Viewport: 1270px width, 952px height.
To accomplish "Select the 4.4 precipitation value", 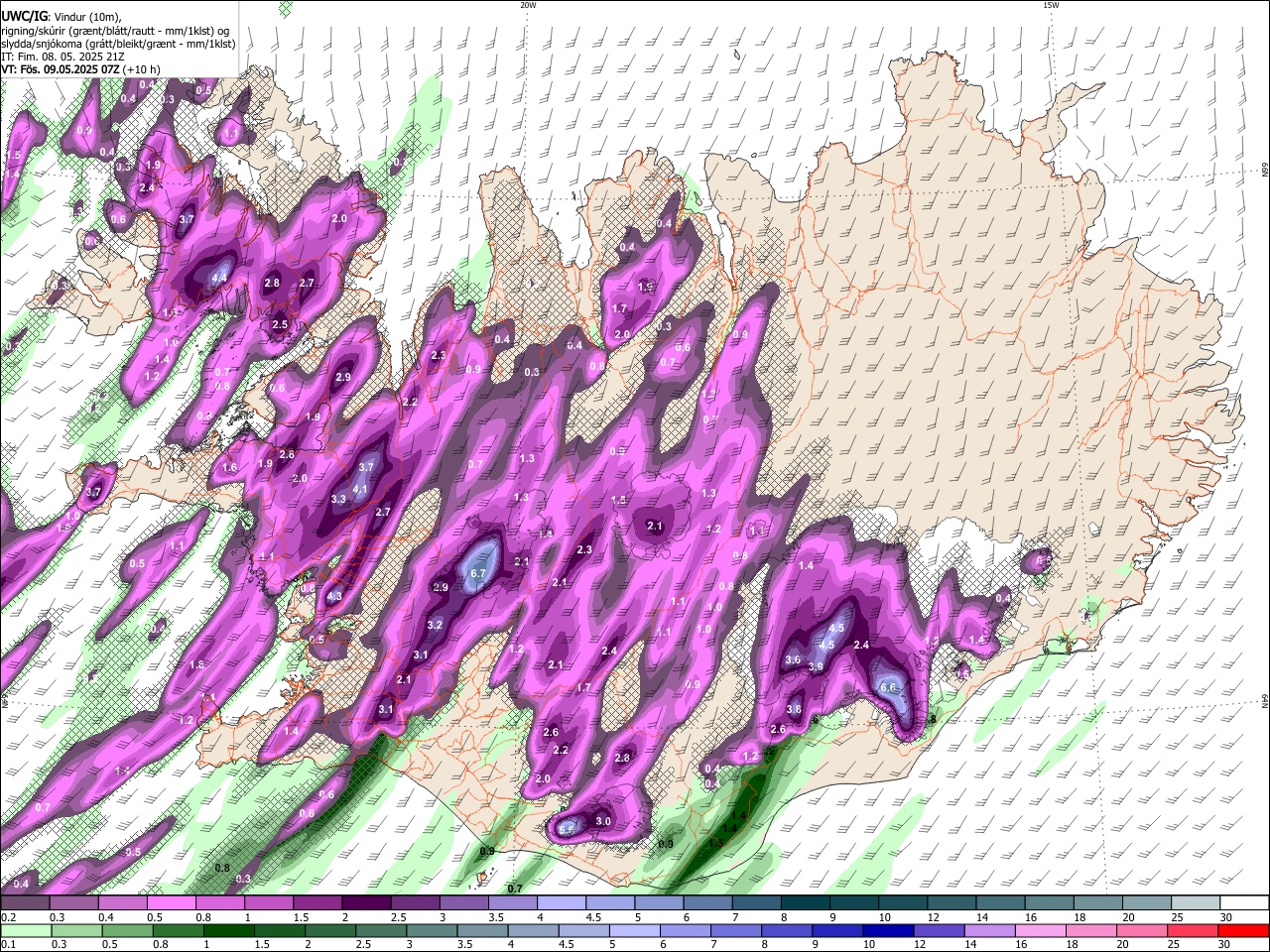I will coord(219,278).
